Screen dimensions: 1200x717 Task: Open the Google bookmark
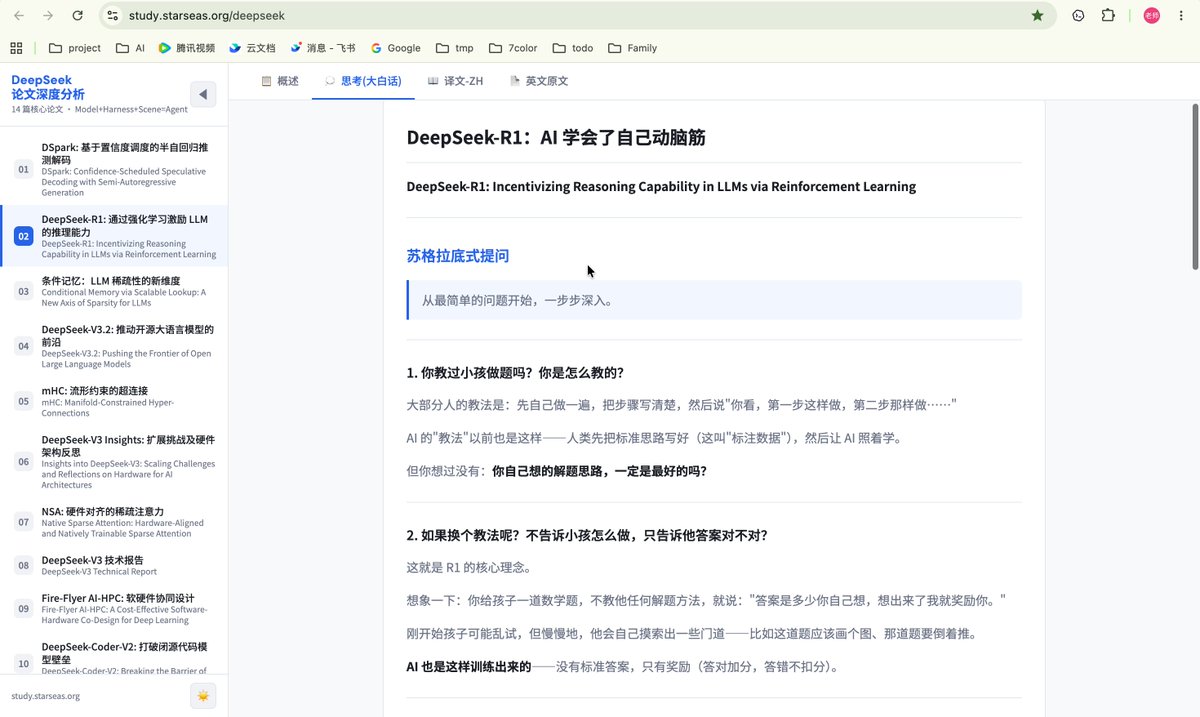396,47
